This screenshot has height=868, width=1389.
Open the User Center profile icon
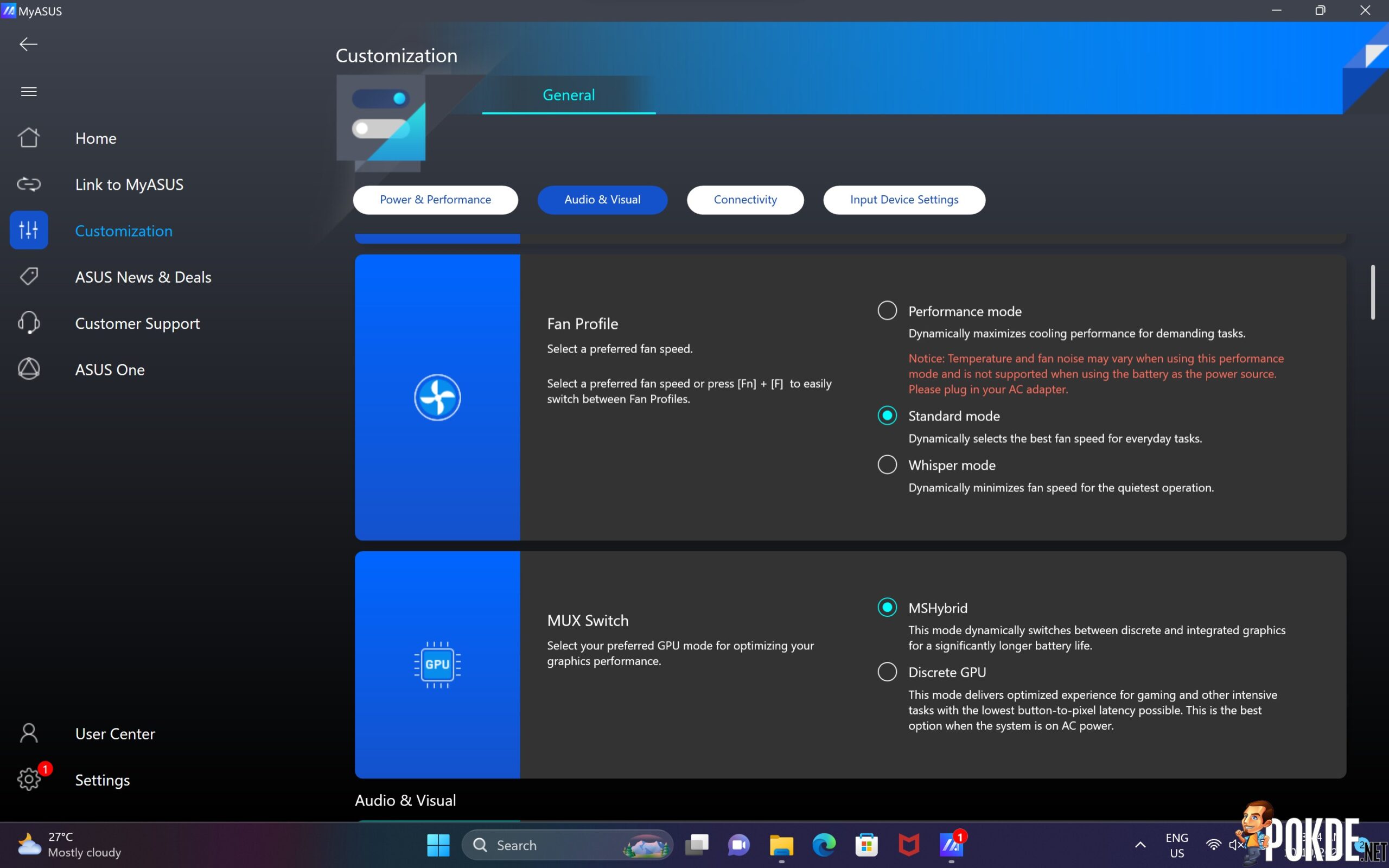29,733
